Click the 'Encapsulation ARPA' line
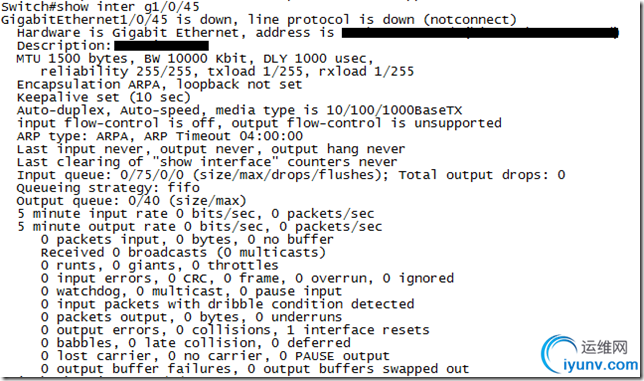This screenshot has height=381, width=644. pos(159,84)
